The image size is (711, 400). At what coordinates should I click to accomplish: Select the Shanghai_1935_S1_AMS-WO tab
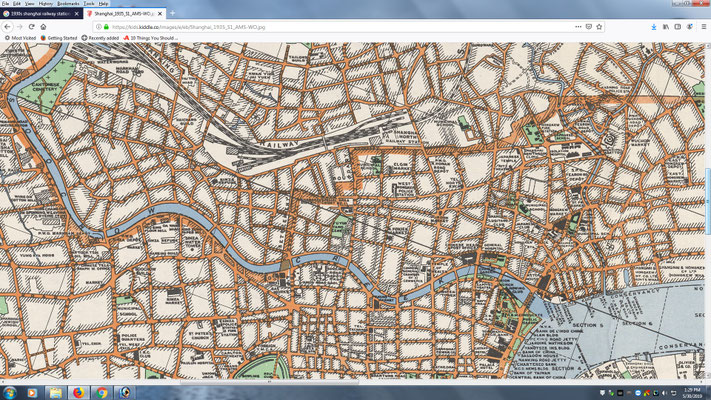pos(123,14)
